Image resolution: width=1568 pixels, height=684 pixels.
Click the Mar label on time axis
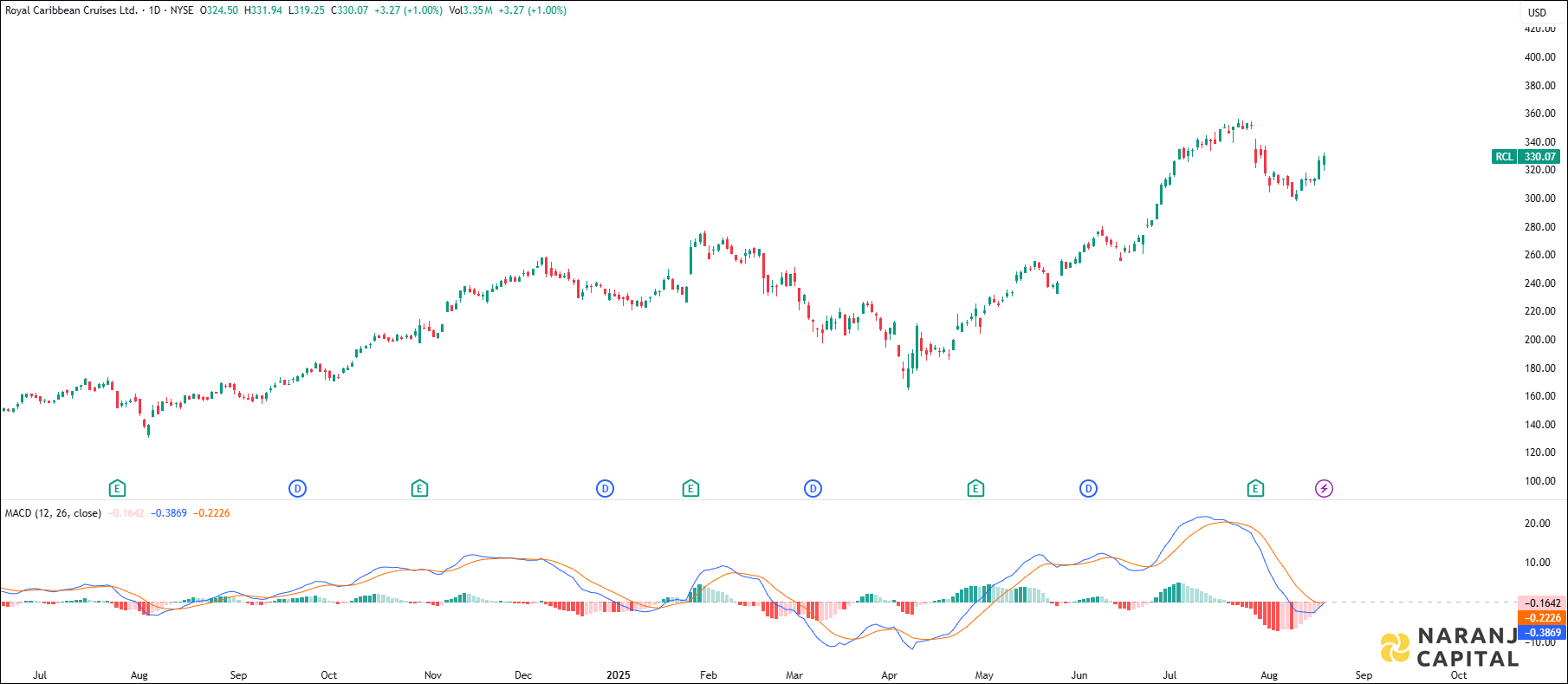pos(794,675)
